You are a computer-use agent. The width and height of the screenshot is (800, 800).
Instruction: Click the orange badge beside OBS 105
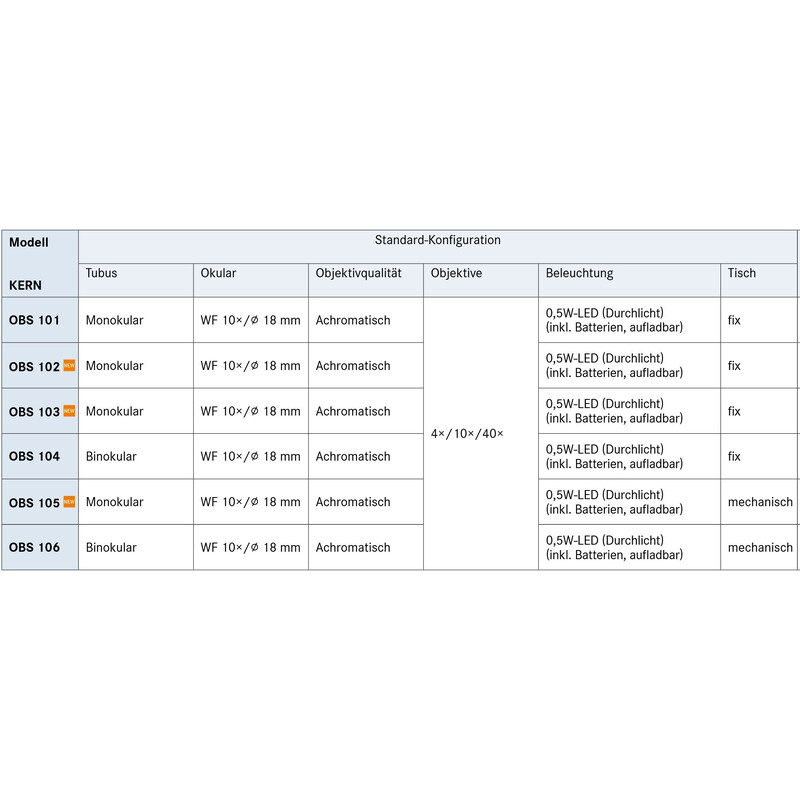[x=69, y=502]
